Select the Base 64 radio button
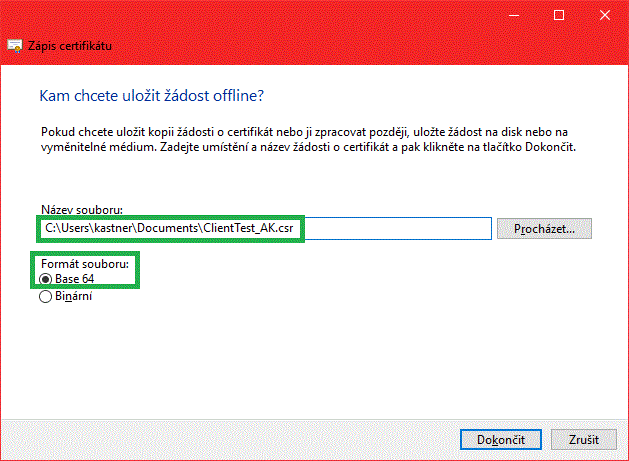This screenshot has height=461, width=629. (46, 279)
